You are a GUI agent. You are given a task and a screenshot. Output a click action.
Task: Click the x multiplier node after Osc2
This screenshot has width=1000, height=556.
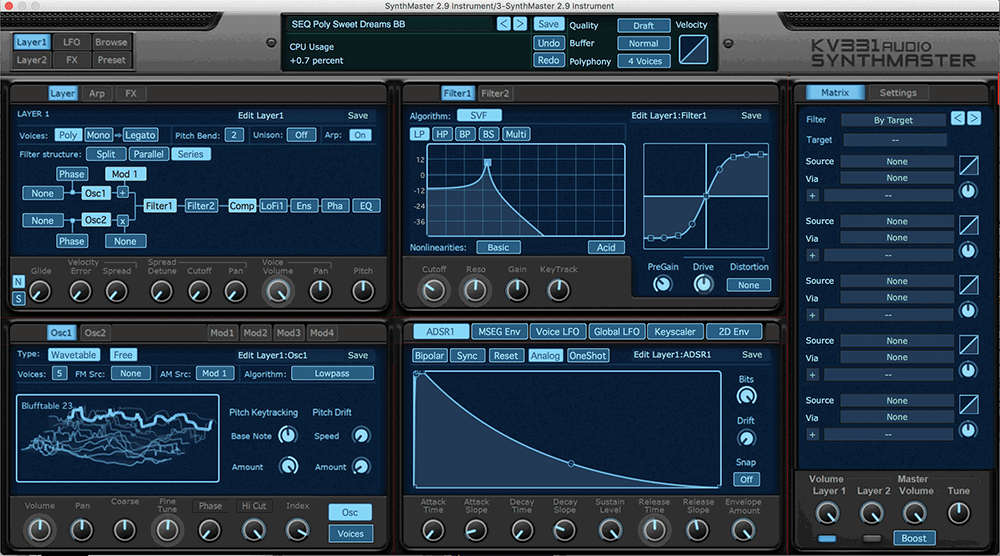[x=122, y=221]
